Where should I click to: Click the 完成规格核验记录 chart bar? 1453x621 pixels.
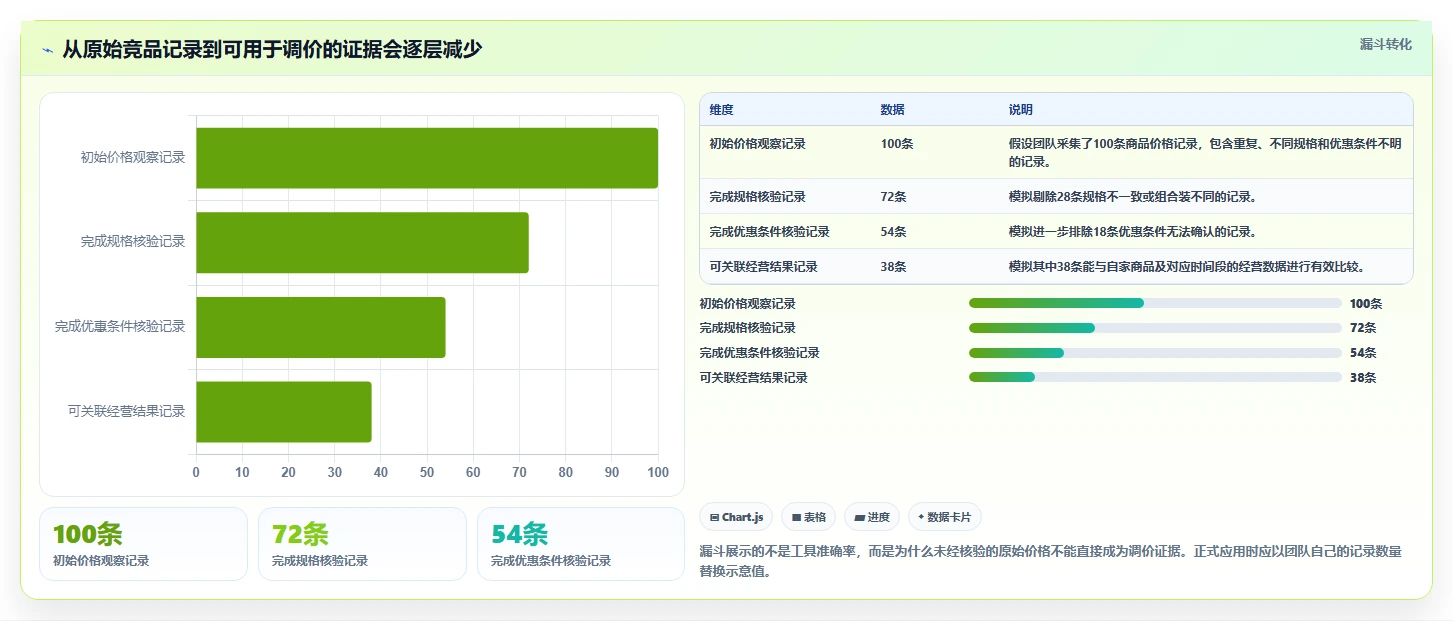click(x=362, y=242)
